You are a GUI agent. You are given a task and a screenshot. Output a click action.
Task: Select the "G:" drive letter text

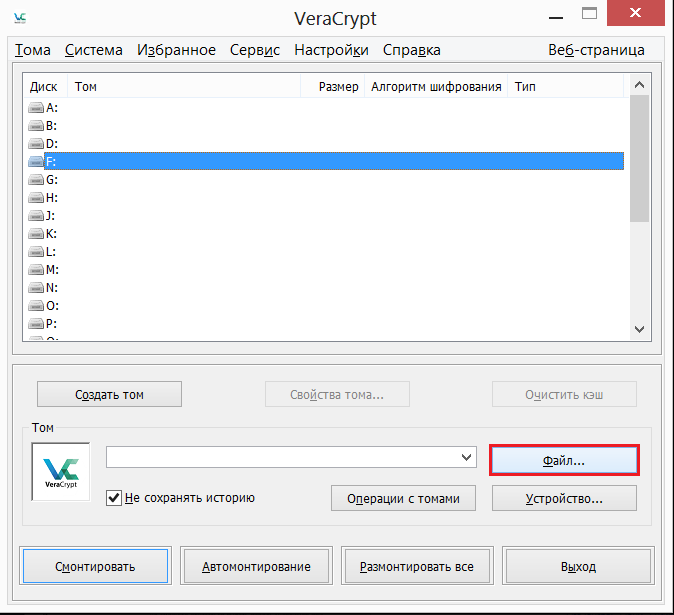52,180
